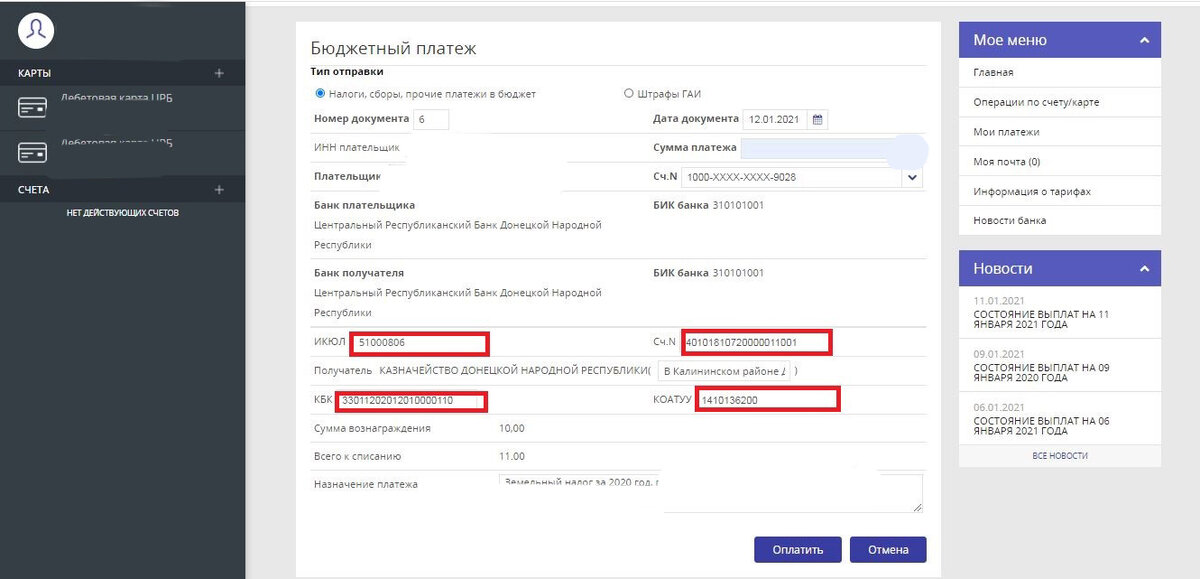The height and width of the screenshot is (579, 1200).
Task: Click the Бюджетный платеж heading
Action: pos(393,47)
